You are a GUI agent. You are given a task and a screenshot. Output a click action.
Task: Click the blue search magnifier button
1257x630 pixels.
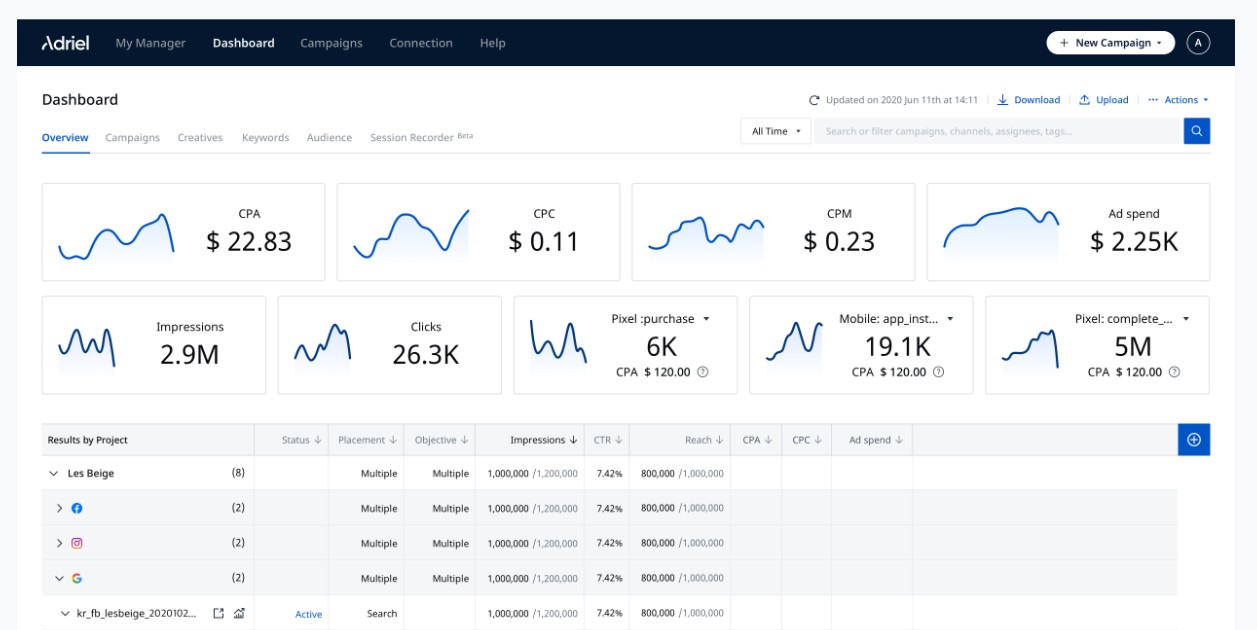click(x=1196, y=131)
